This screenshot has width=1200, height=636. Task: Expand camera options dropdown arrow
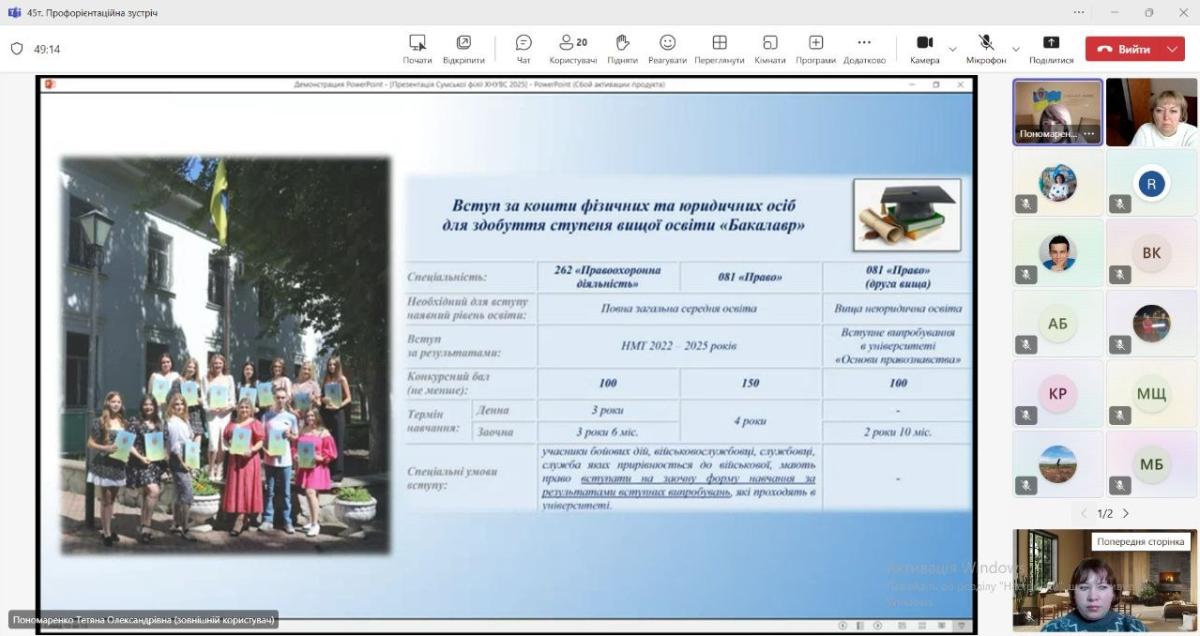(952, 49)
